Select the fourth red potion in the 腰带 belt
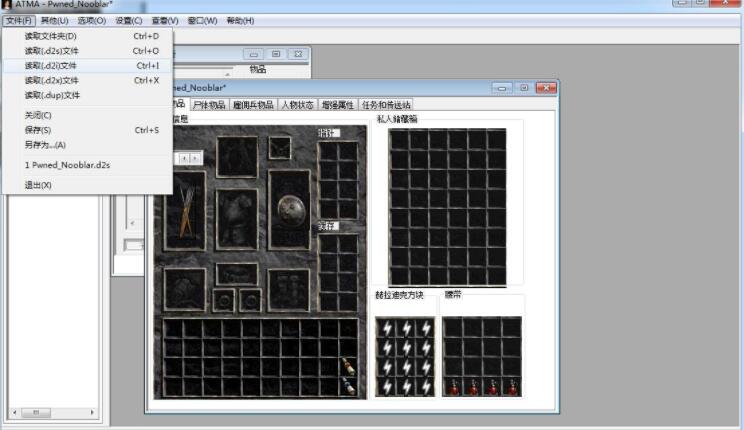 (x=512, y=387)
